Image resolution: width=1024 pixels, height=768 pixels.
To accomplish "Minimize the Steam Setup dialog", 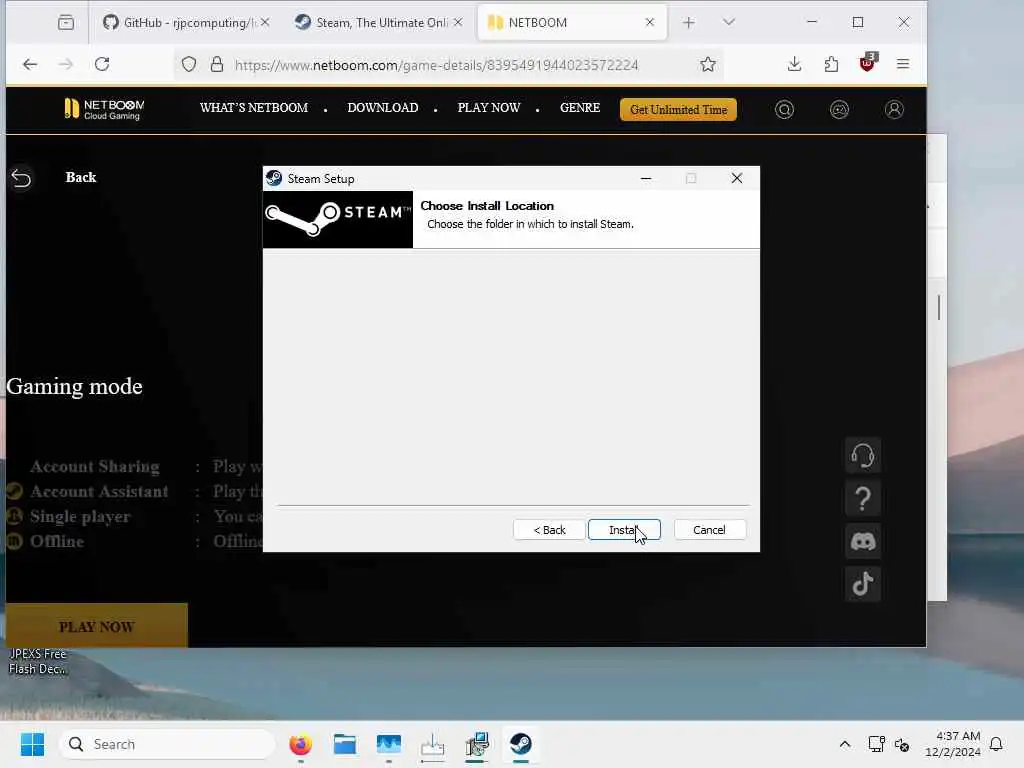I will click(646, 178).
